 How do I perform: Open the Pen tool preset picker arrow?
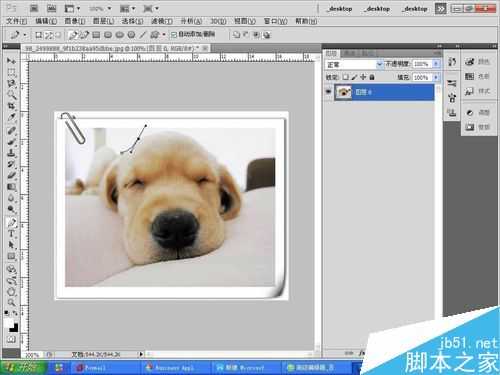25,35
